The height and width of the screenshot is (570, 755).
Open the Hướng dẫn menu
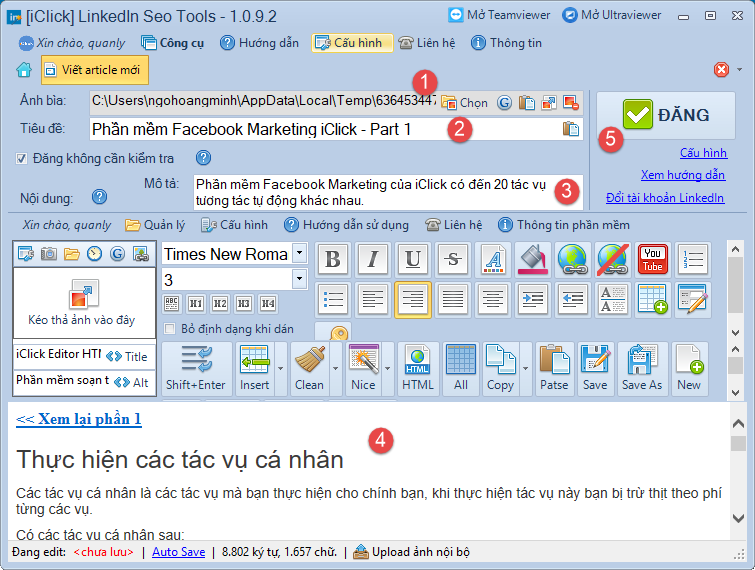tap(260, 43)
